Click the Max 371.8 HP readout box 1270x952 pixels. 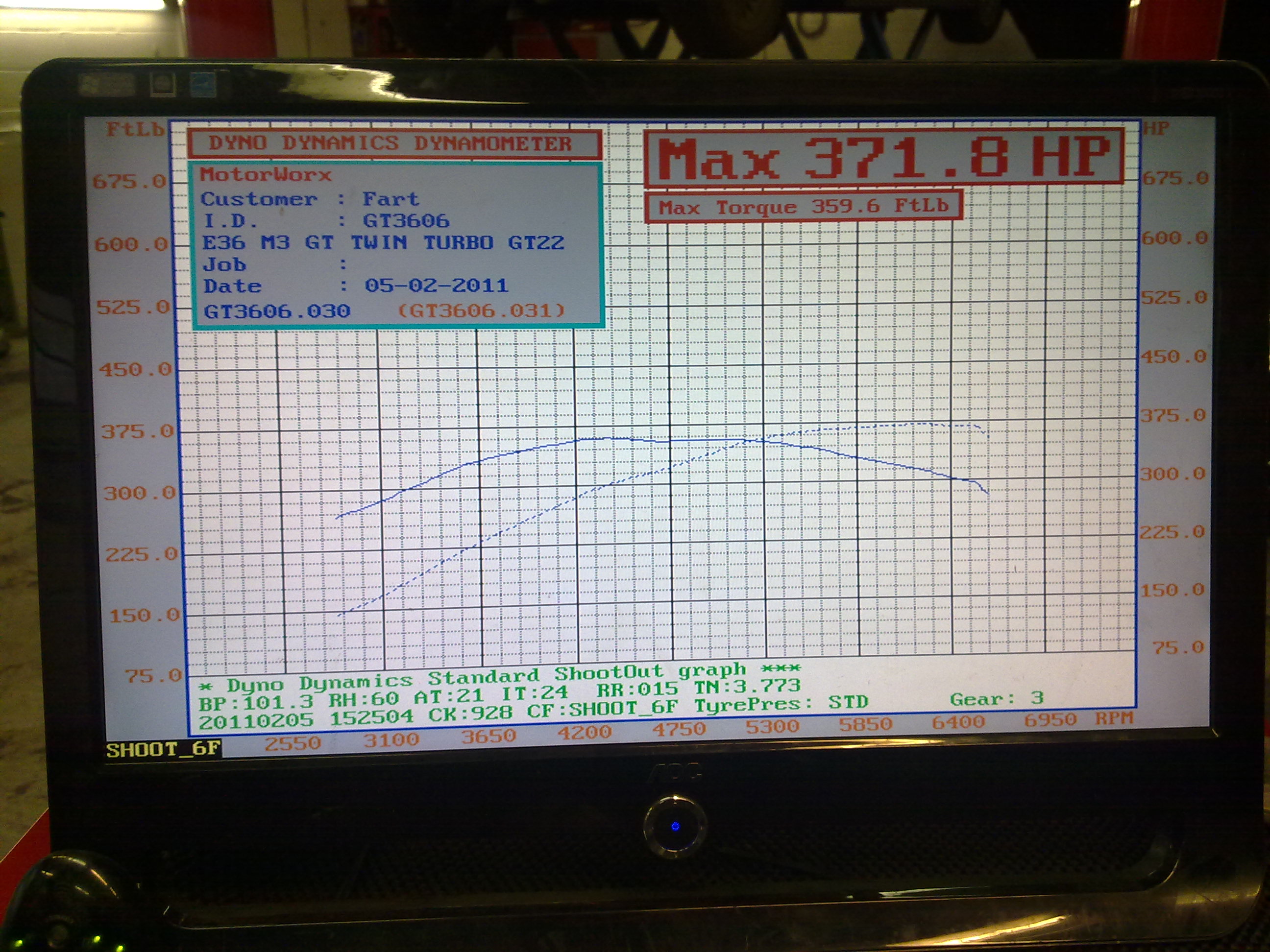(x=884, y=157)
